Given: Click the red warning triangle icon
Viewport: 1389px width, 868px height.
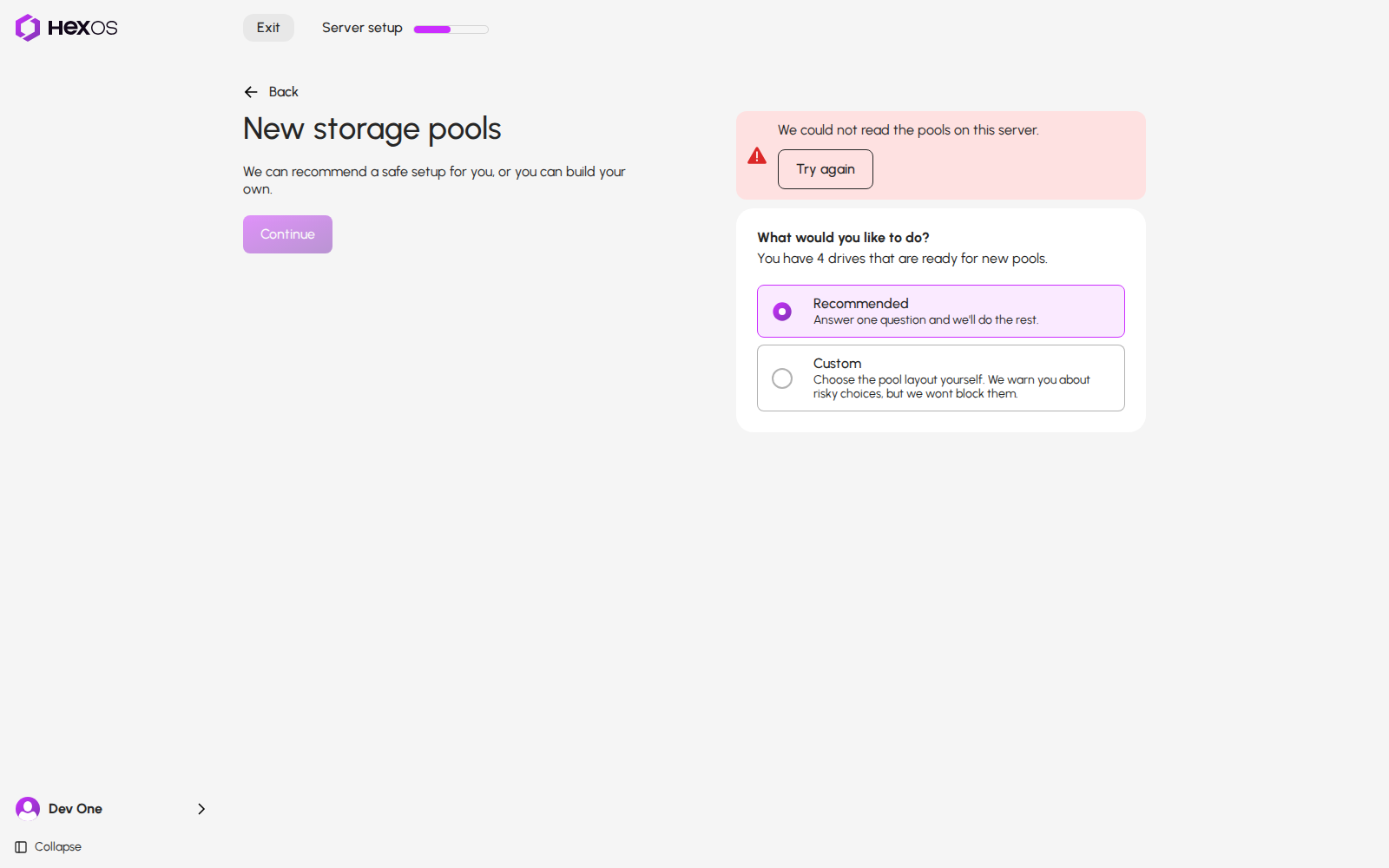Looking at the screenshot, I should (757, 155).
